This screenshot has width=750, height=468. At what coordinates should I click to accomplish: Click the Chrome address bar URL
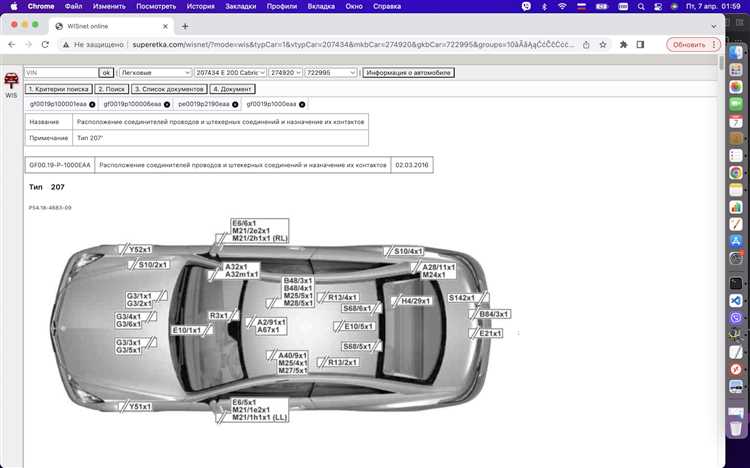(x=353, y=45)
